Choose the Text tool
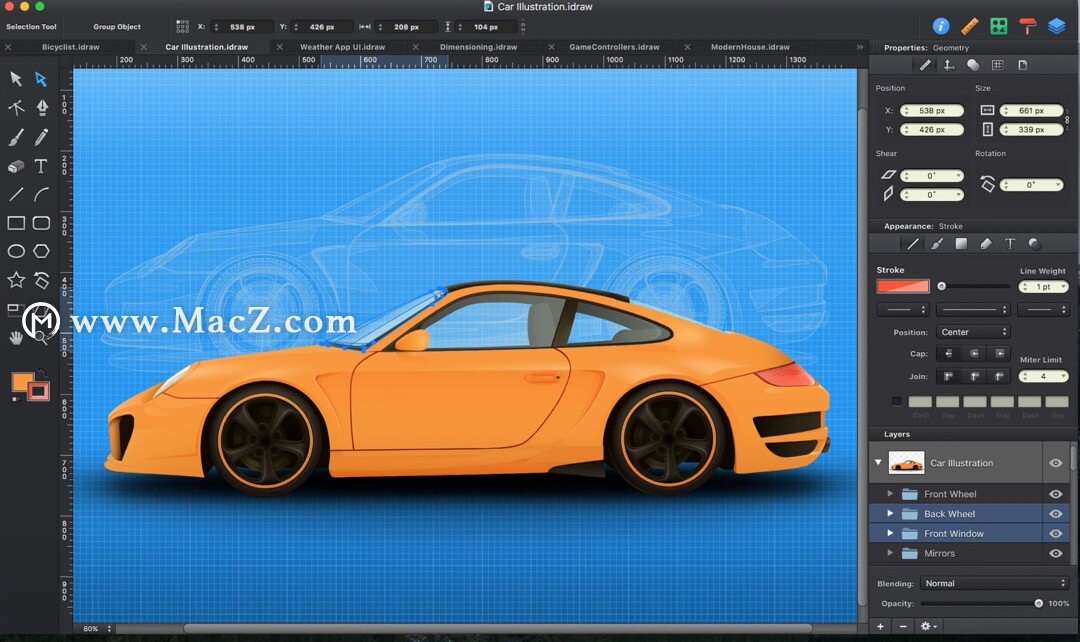 (x=41, y=166)
